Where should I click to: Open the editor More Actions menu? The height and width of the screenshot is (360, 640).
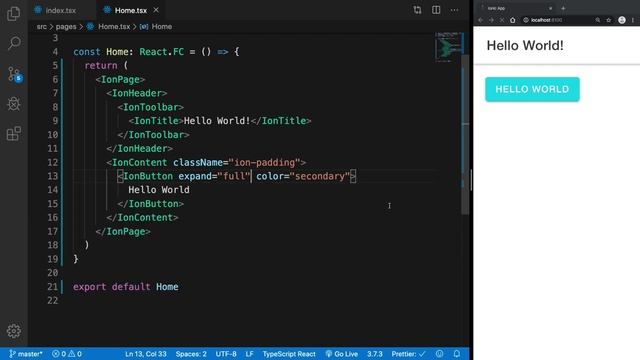(x=454, y=10)
